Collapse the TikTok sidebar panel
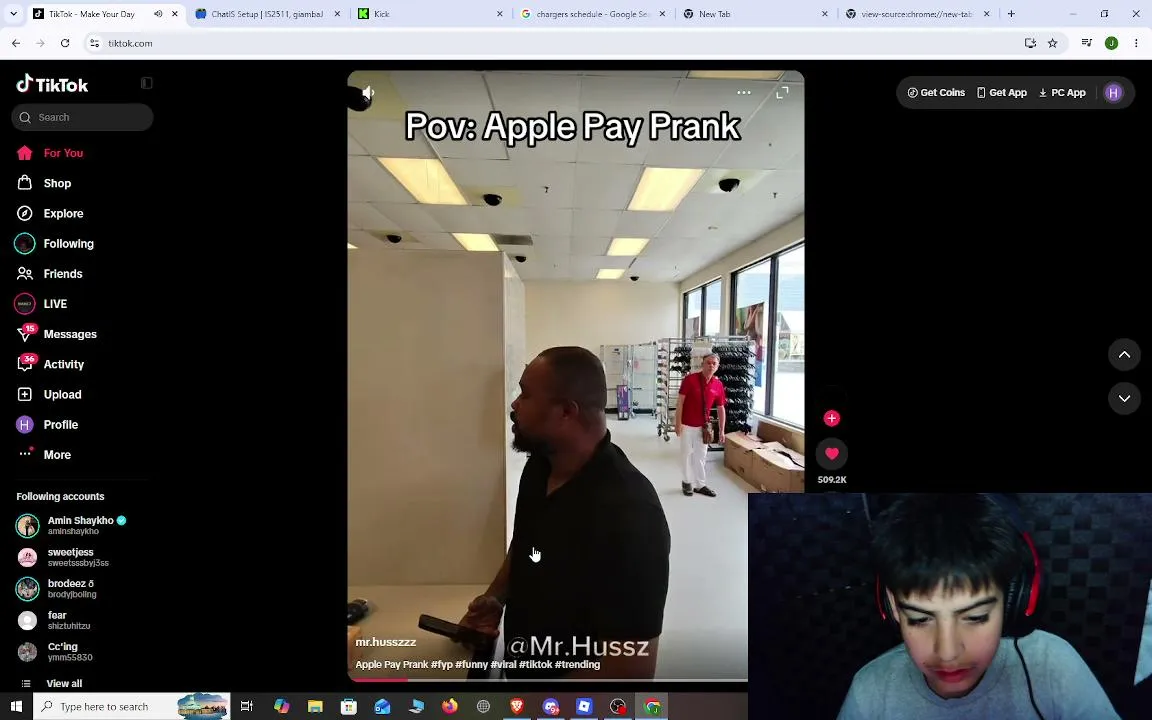The height and width of the screenshot is (720, 1152). tap(146, 83)
